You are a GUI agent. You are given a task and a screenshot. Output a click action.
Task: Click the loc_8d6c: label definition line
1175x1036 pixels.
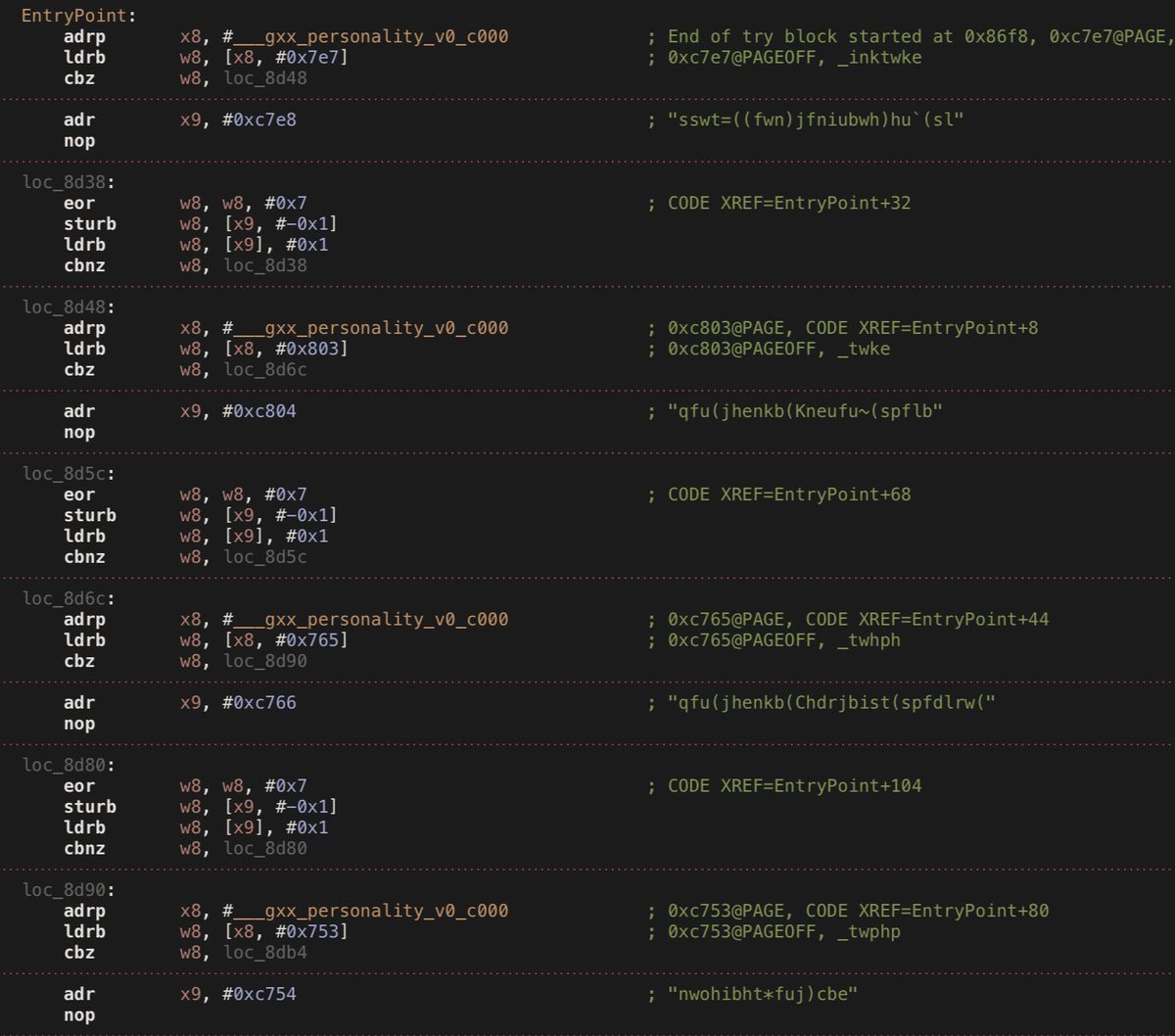[x=70, y=598]
